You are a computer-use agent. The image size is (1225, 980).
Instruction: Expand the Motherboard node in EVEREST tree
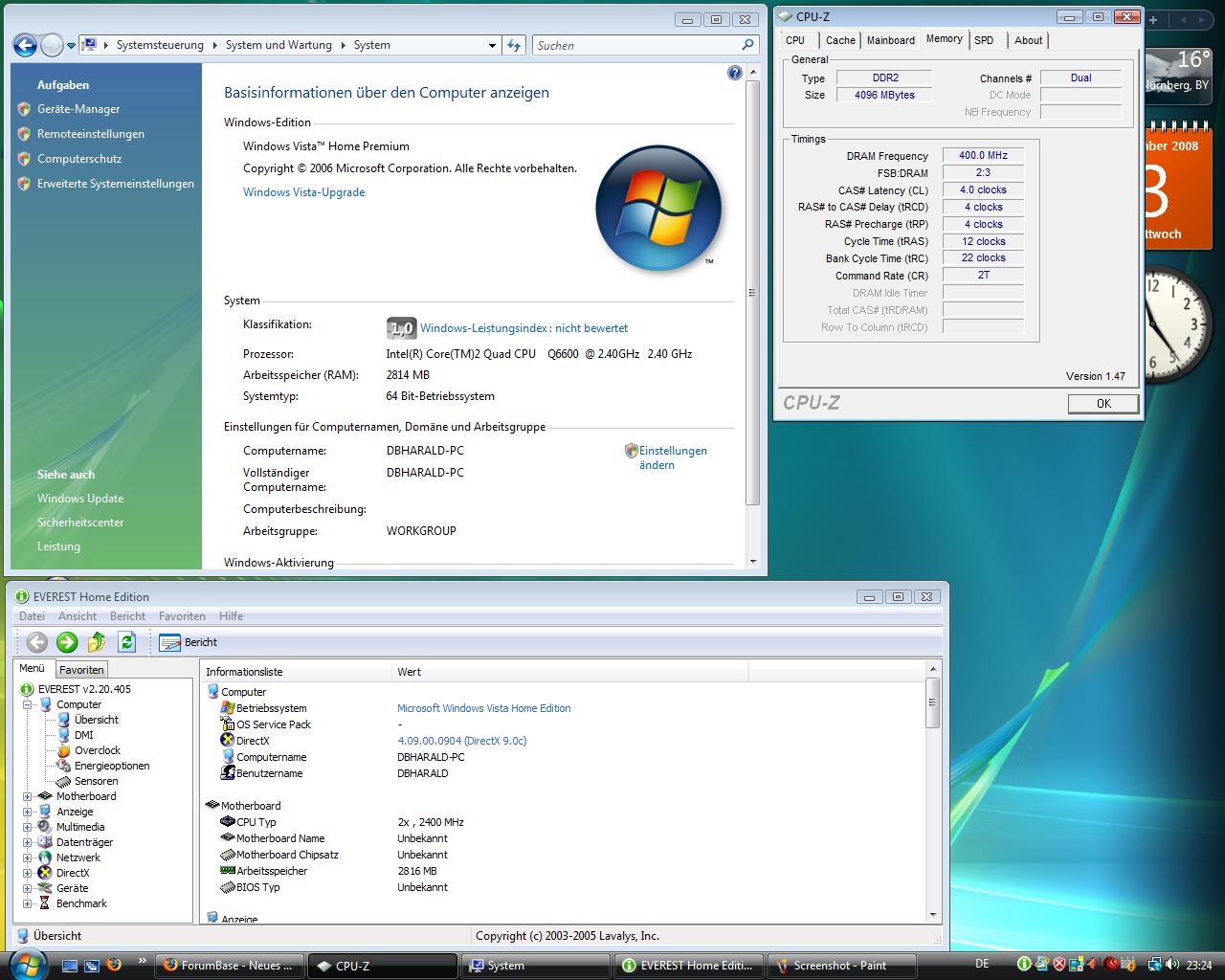coord(28,796)
